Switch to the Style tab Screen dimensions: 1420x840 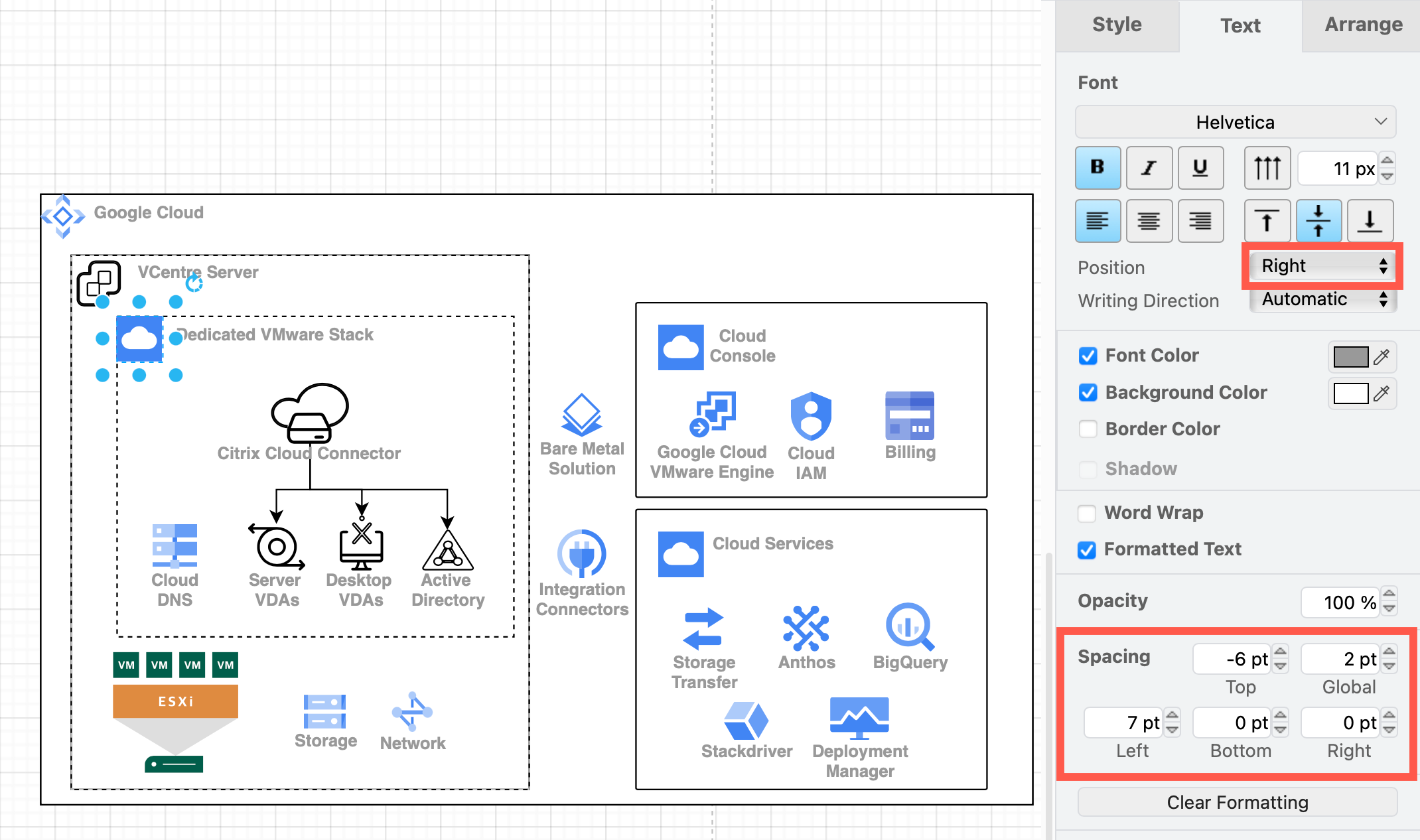(x=1117, y=25)
